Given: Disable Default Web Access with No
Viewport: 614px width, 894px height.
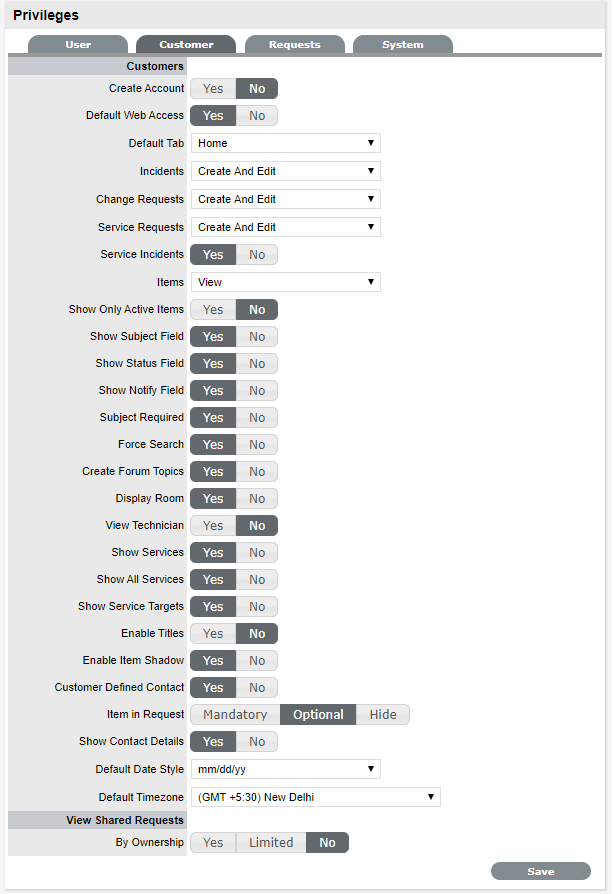Looking at the screenshot, I should click(257, 116).
